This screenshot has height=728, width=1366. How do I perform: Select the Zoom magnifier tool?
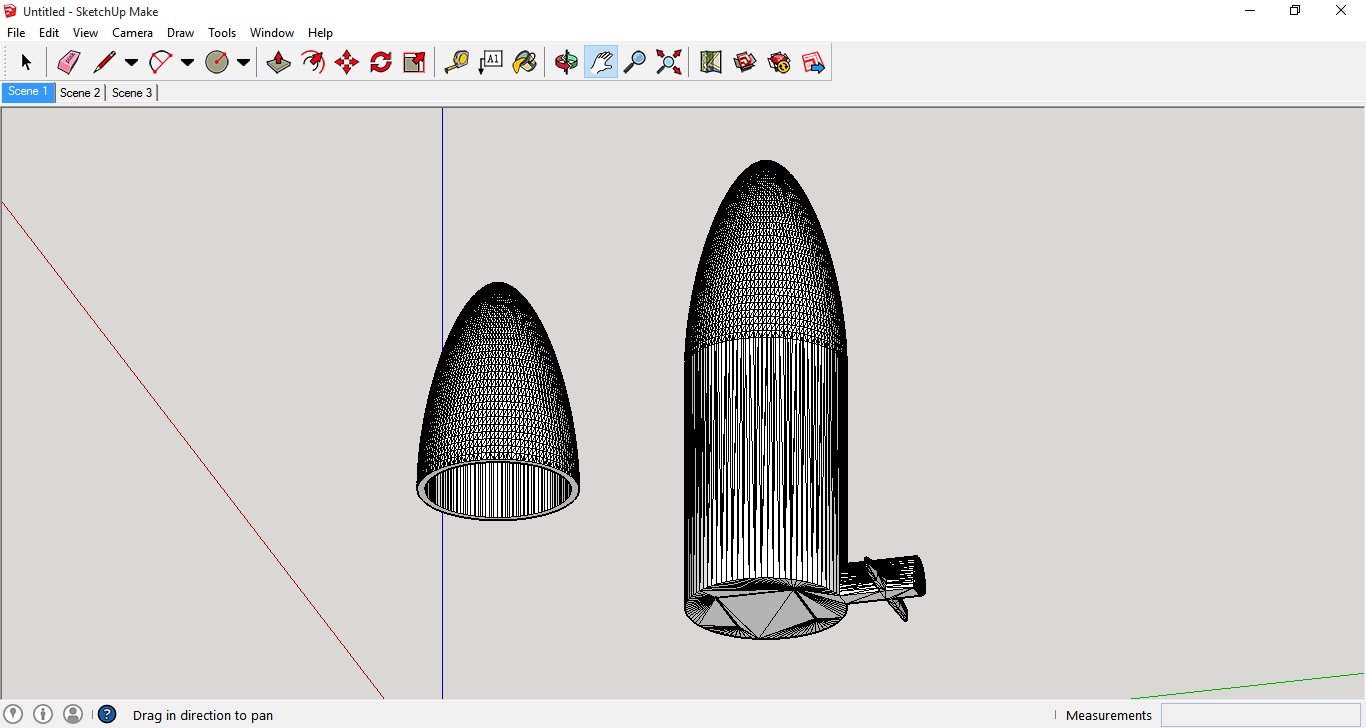(x=635, y=62)
